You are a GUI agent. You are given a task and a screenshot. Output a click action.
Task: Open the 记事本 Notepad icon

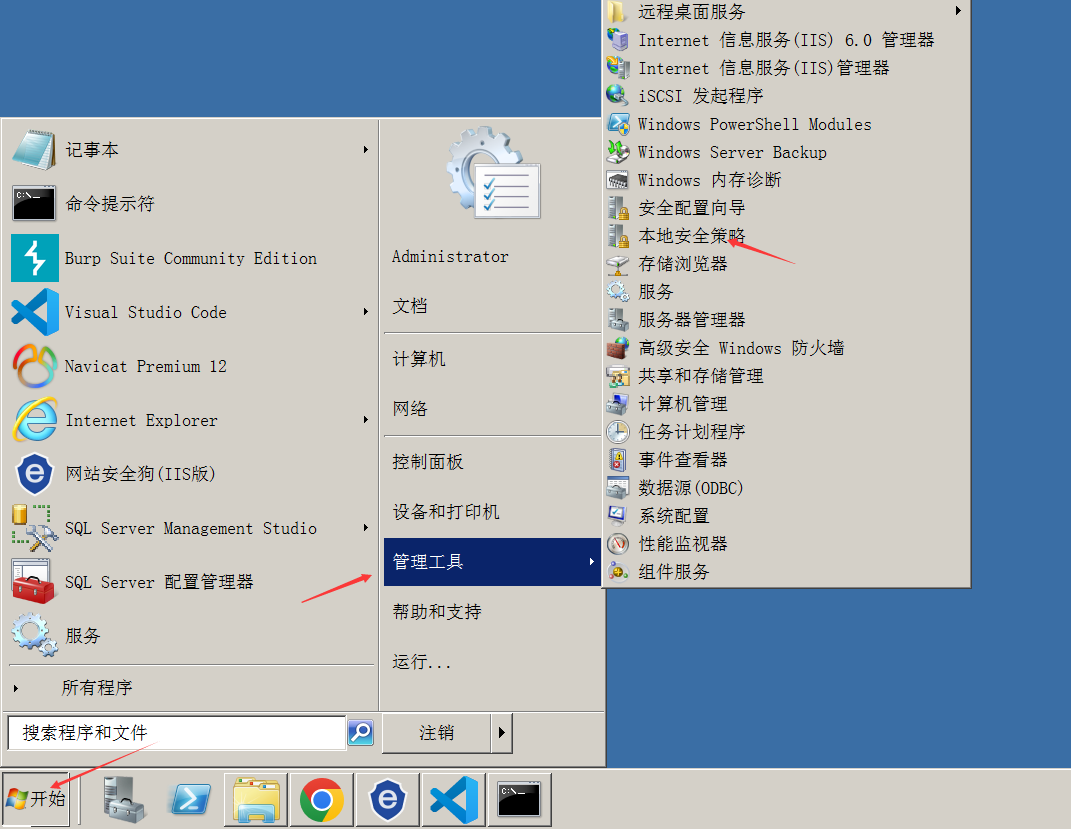pos(33,150)
